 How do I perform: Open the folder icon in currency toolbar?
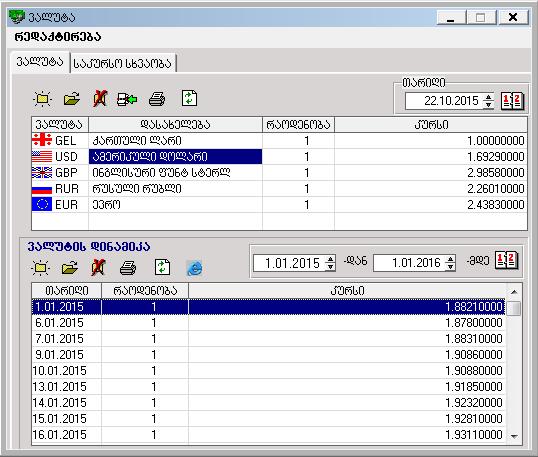click(72, 99)
